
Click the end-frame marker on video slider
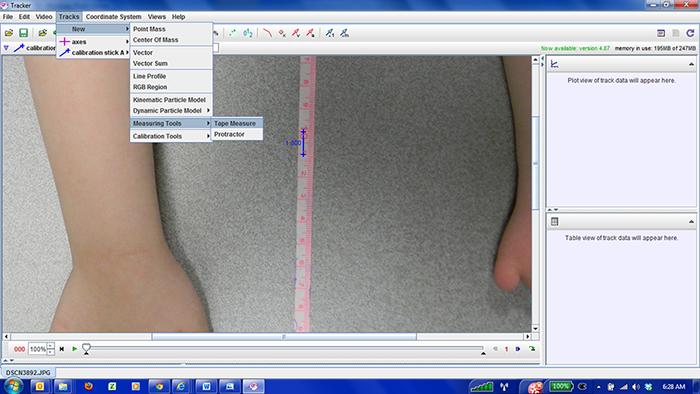[x=483, y=353]
